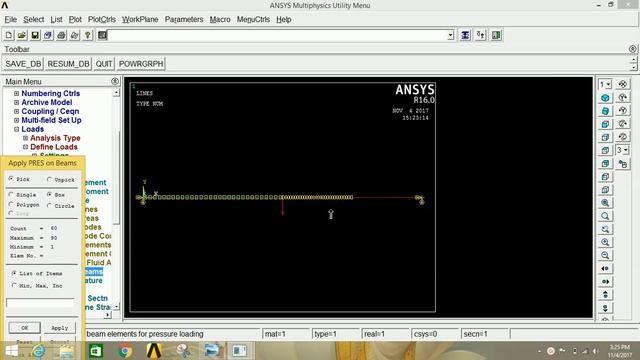Click the Report Generator icon

click(x=74, y=36)
